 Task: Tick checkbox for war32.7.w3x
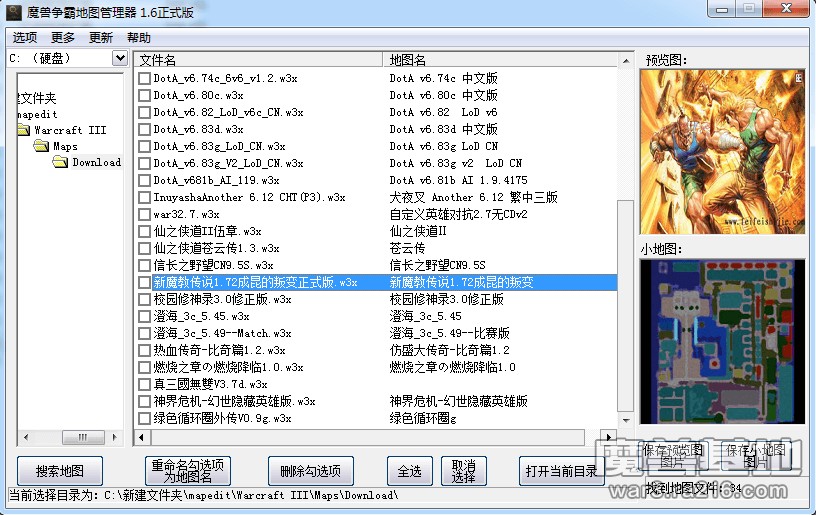tap(144, 215)
